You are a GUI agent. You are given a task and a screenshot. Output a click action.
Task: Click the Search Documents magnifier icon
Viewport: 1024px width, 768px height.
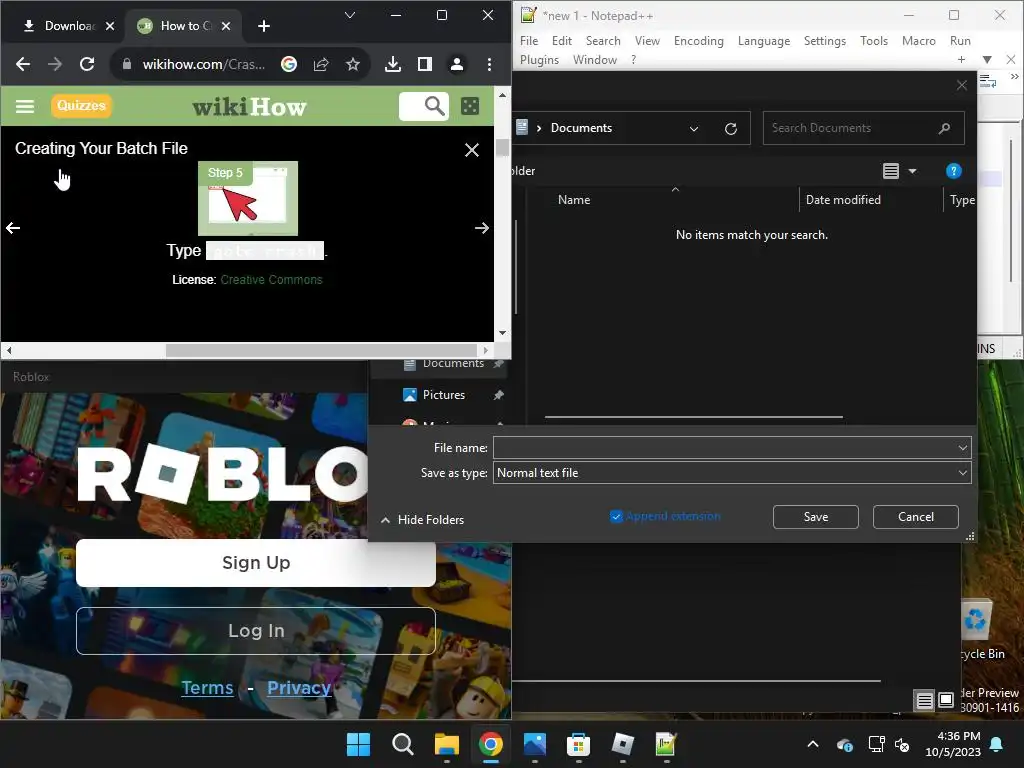click(x=944, y=128)
